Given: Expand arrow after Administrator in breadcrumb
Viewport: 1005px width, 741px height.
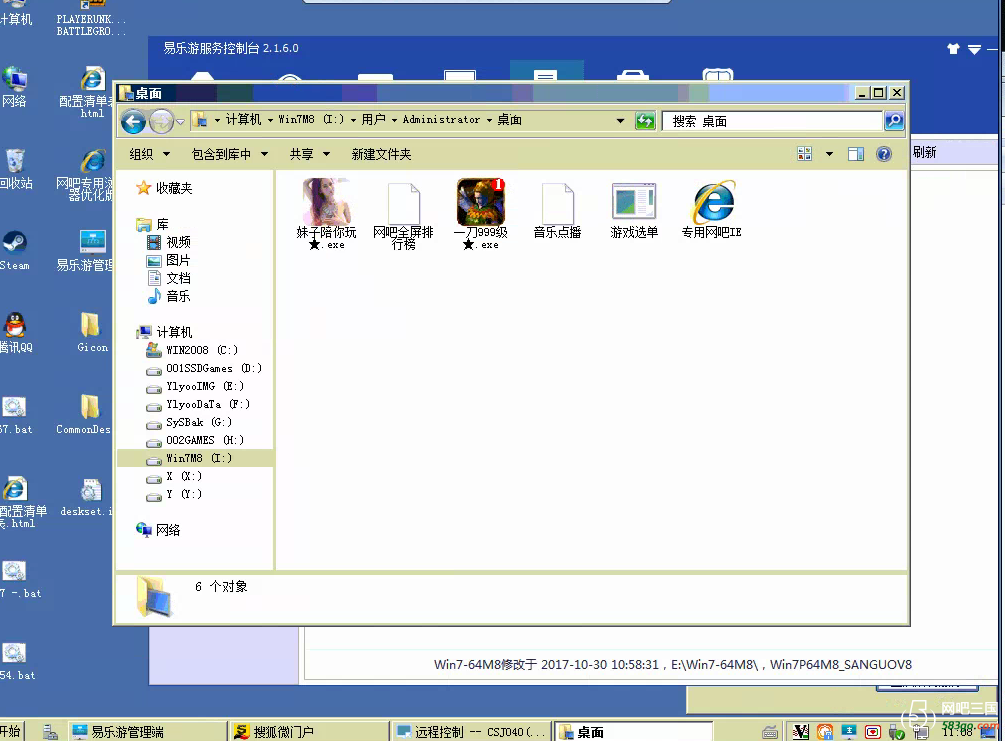Looking at the screenshot, I should [489, 120].
